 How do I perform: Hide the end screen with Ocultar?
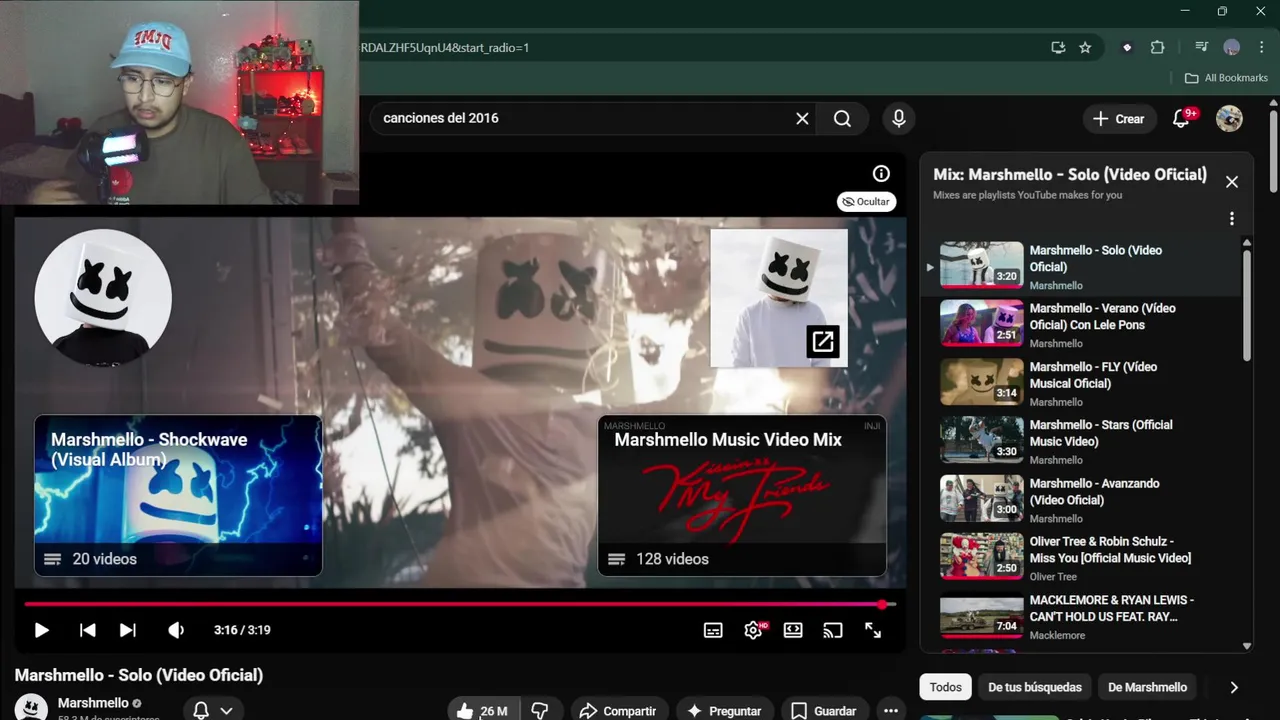click(866, 202)
